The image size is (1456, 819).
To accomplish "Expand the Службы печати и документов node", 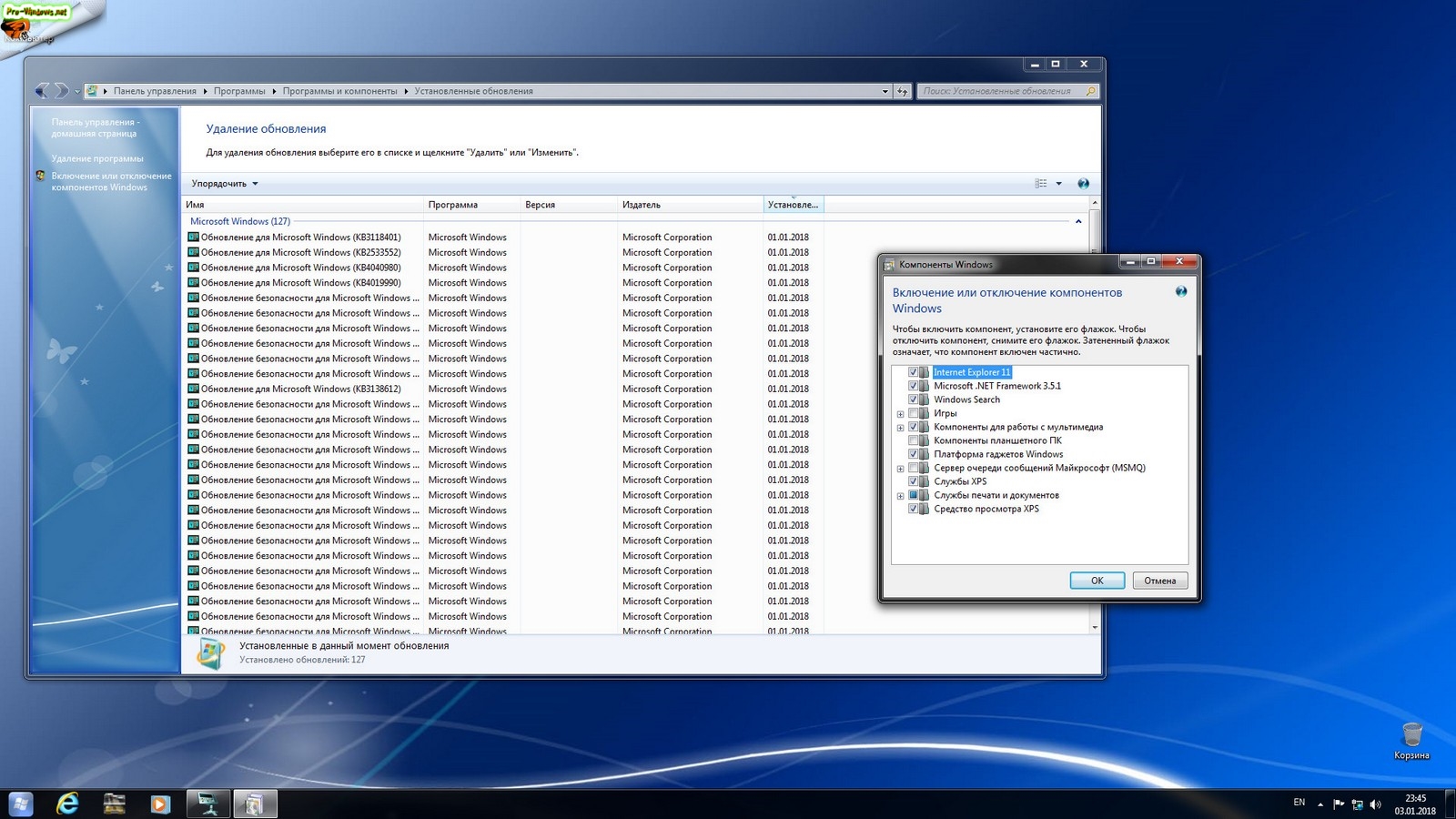I will pos(900,496).
